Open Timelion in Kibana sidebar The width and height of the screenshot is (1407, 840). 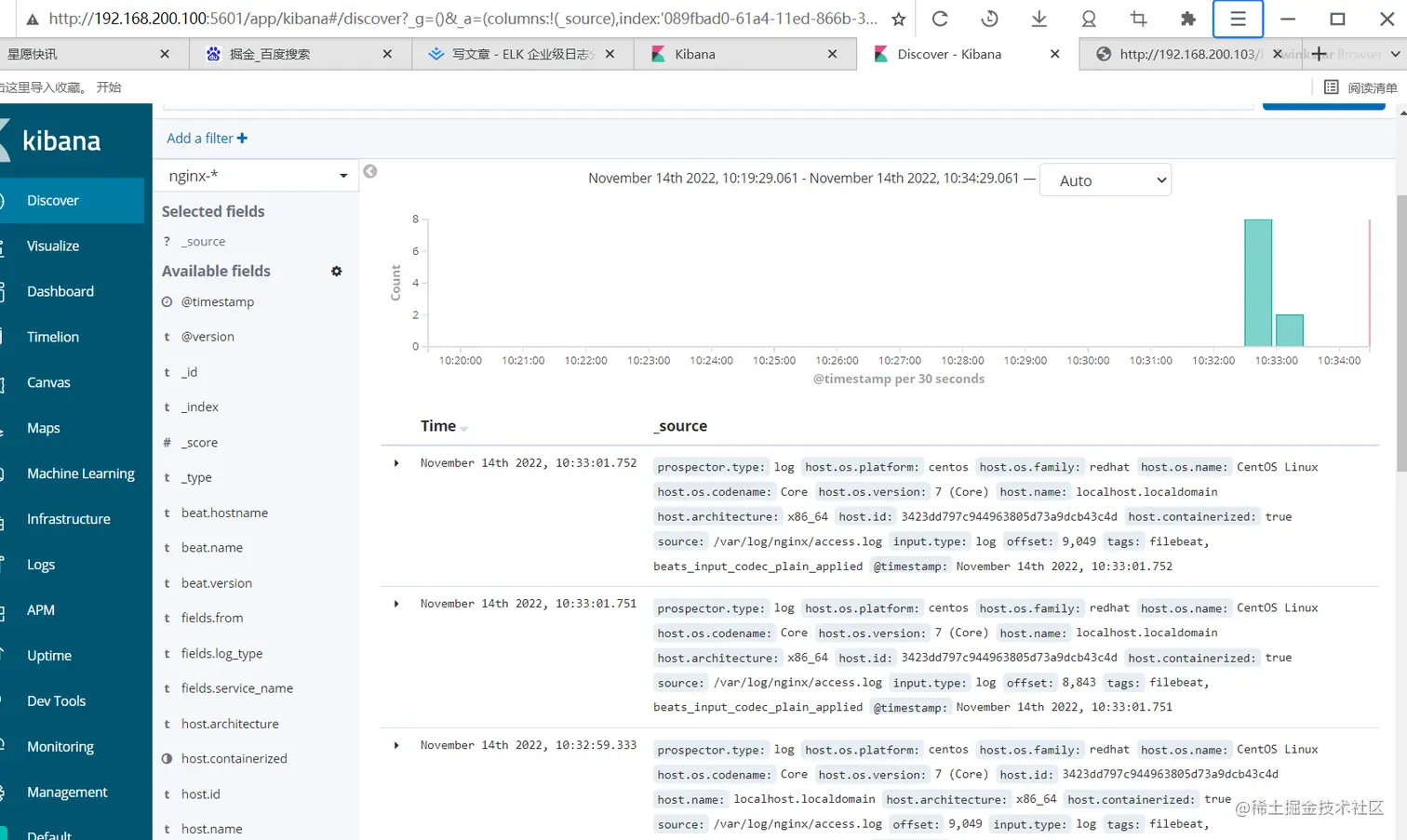53,337
